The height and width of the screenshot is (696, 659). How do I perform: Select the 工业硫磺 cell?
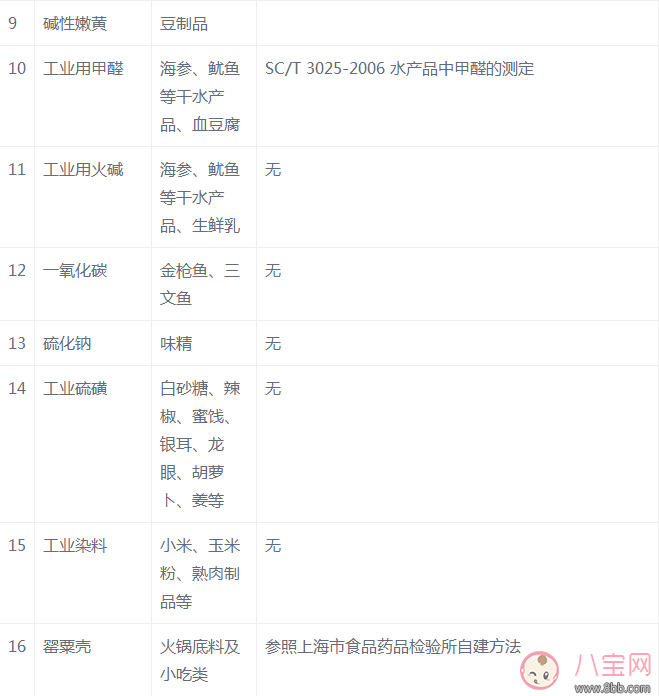pos(75,388)
